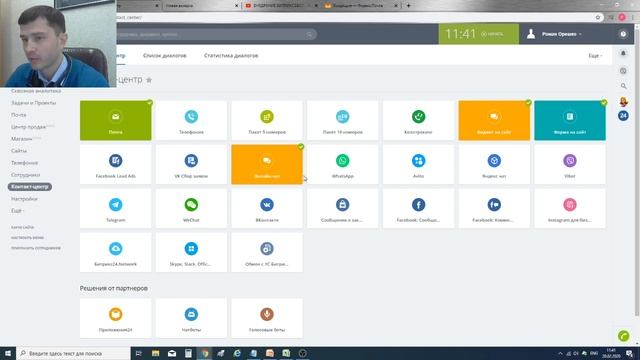The image size is (640, 360).
Task: Add the page to favorites with the star
Action: coord(149,80)
